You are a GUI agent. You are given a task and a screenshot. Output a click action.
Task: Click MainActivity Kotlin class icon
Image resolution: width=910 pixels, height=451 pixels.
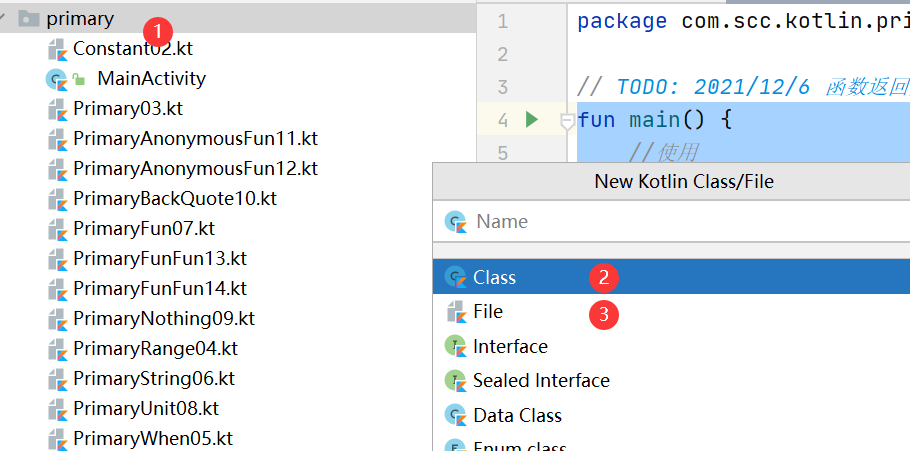click(x=56, y=80)
